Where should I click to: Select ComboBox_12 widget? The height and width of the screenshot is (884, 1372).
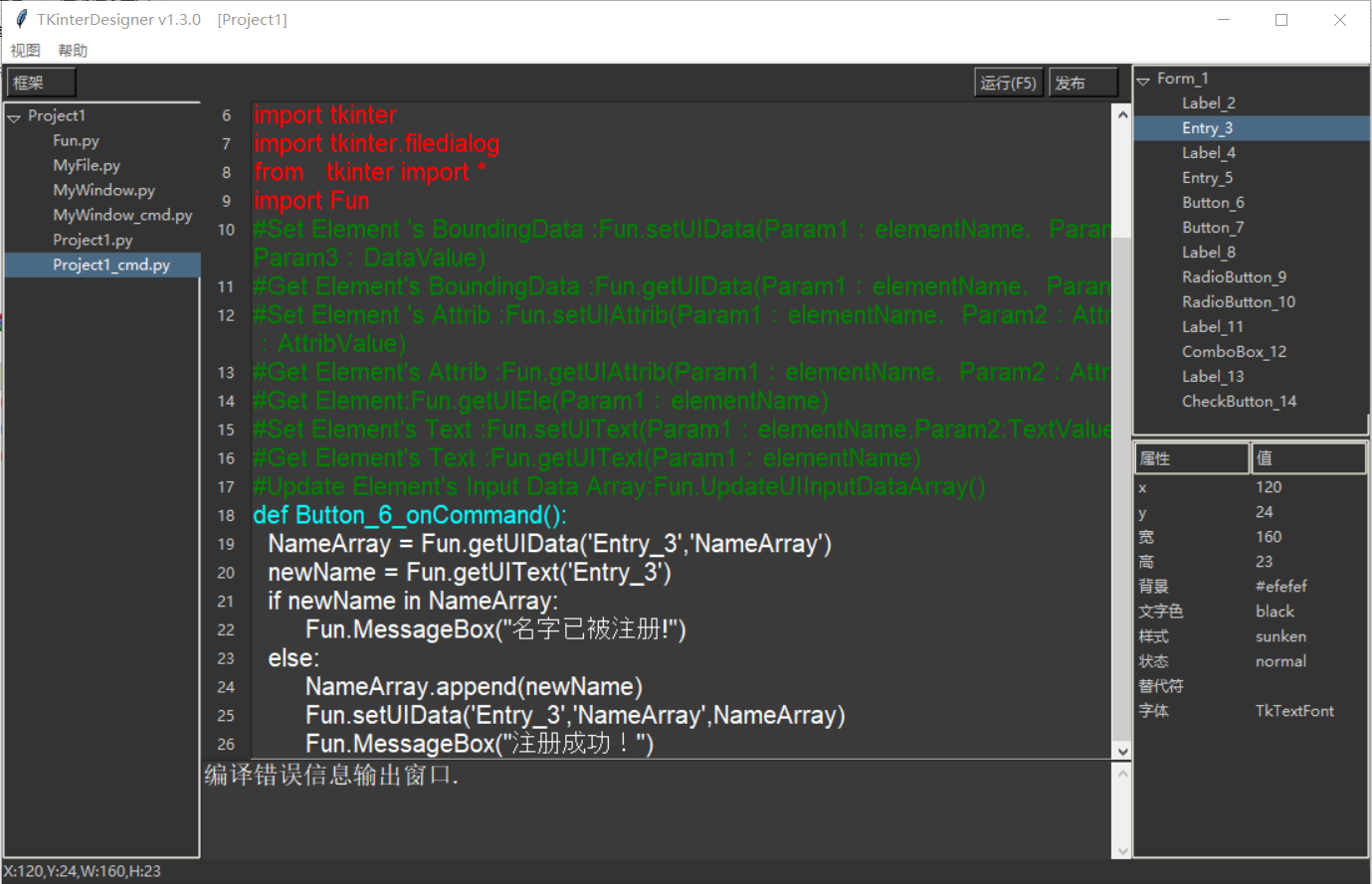[x=1234, y=352]
